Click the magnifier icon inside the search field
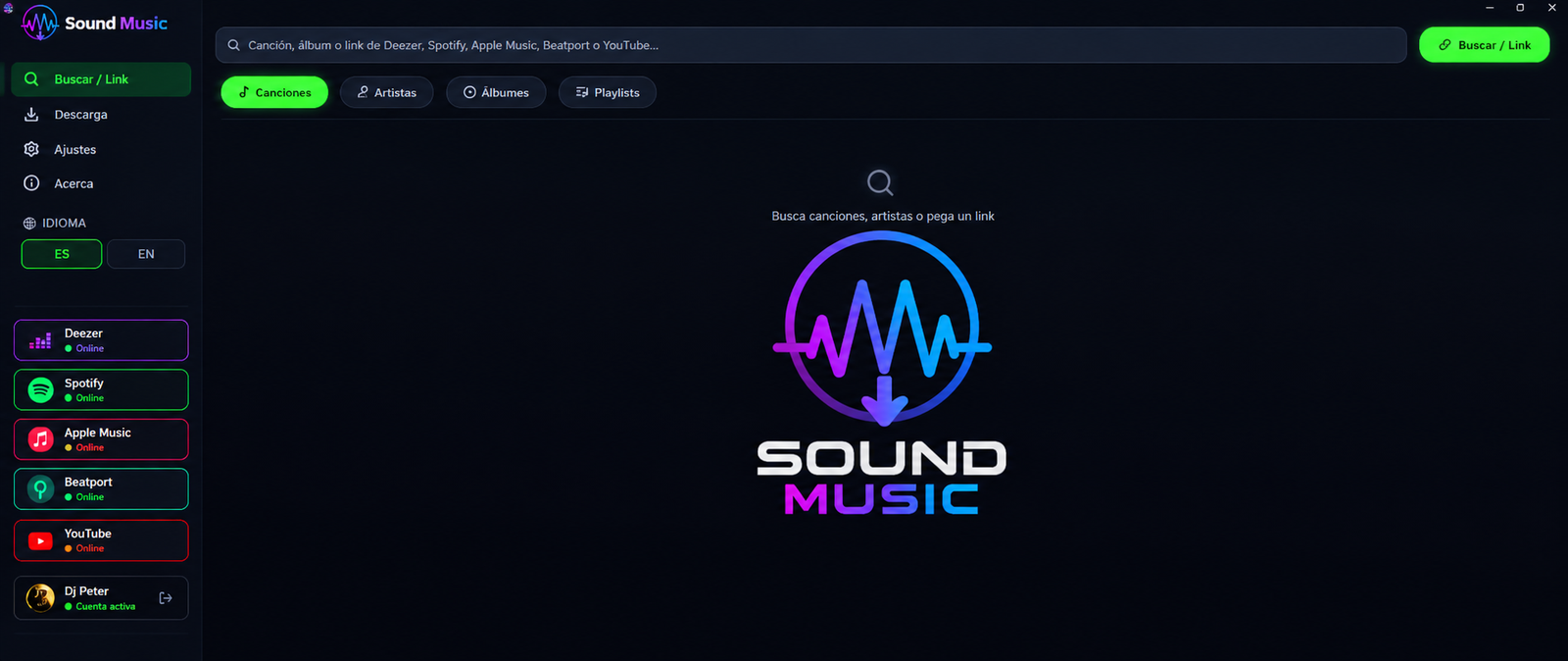Screen dimensions: 1568x661 click(x=233, y=45)
